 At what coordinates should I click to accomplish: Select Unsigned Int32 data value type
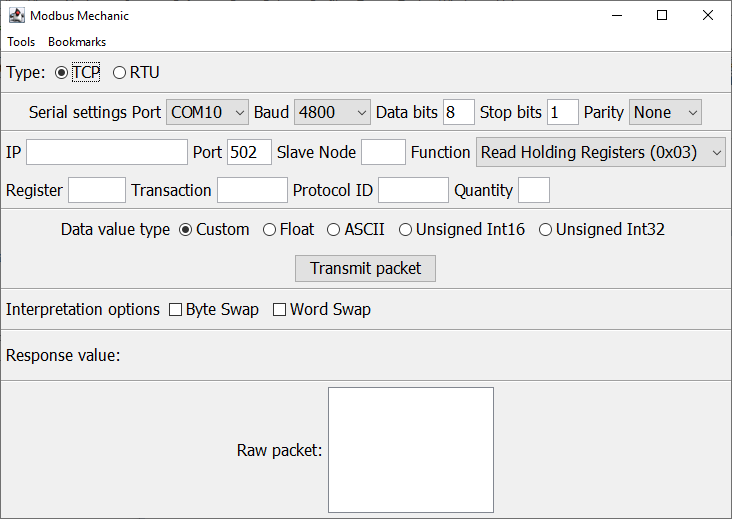point(545,230)
